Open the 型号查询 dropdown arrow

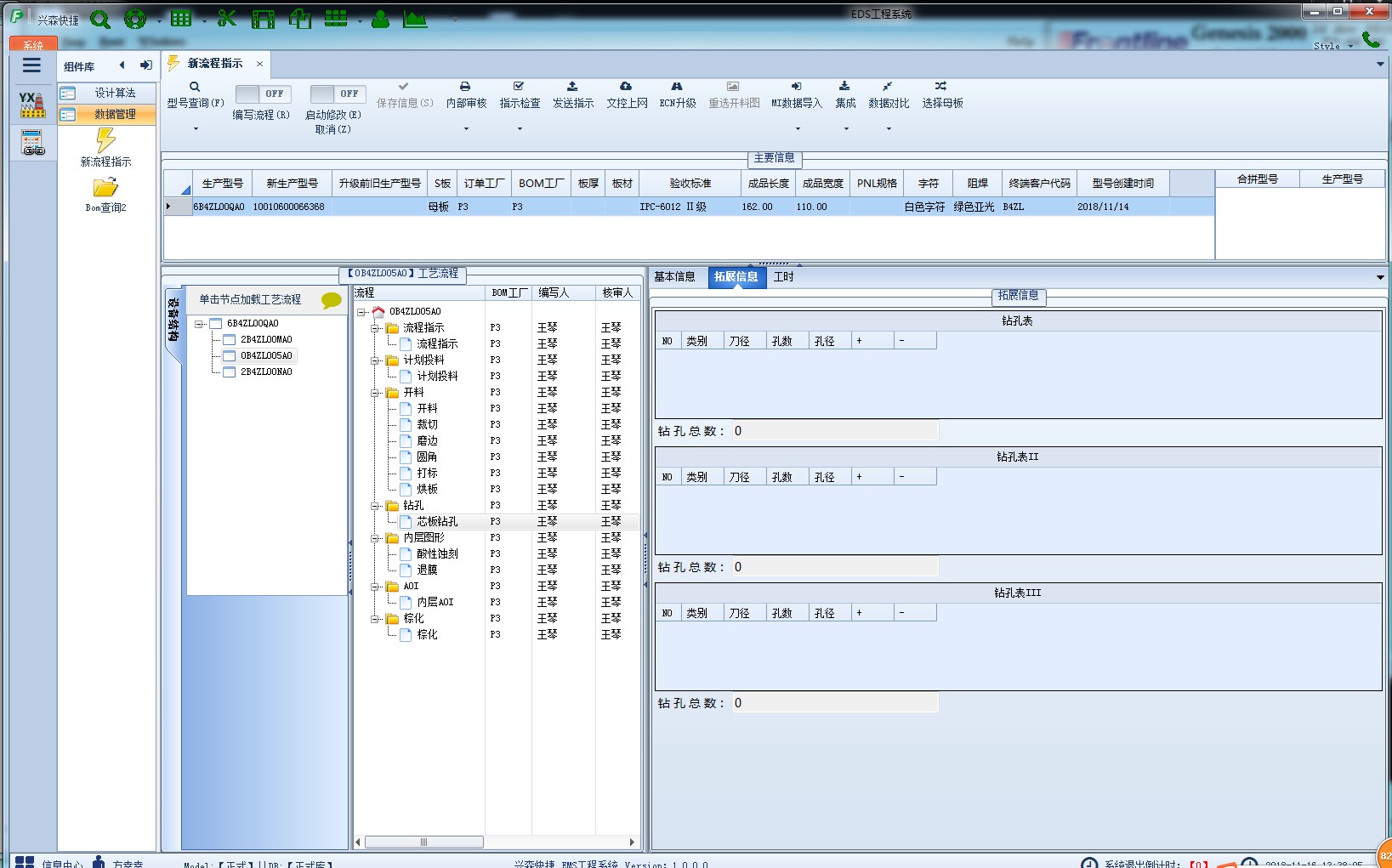pos(196,129)
